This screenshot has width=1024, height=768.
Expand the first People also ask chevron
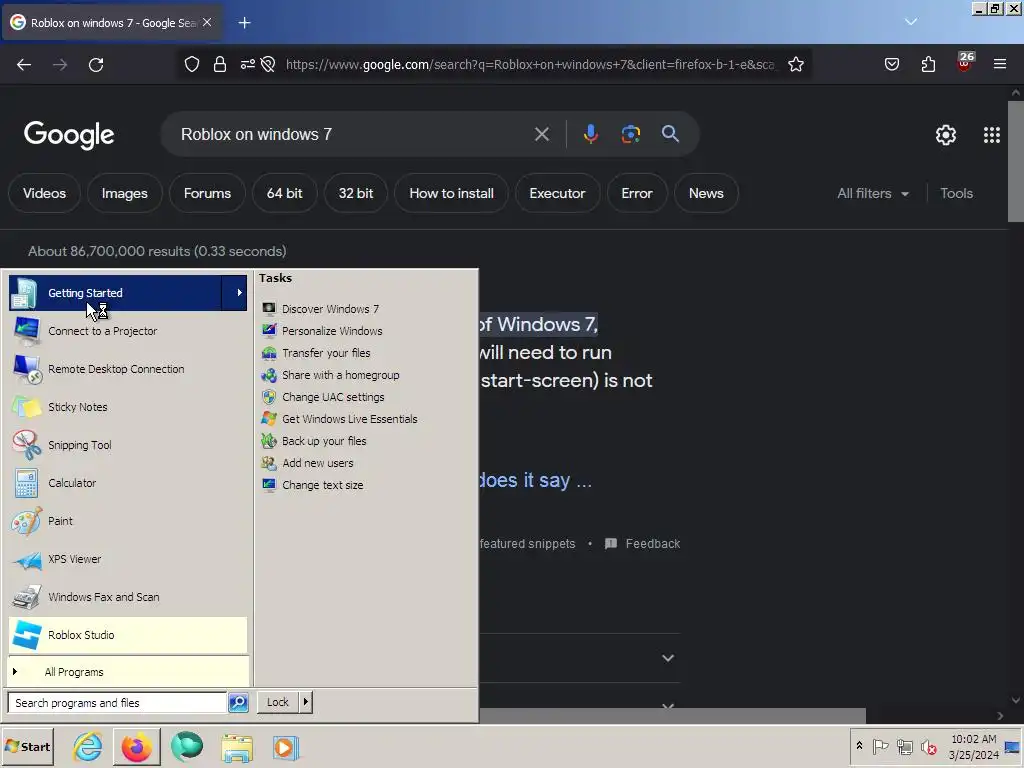[667, 658]
